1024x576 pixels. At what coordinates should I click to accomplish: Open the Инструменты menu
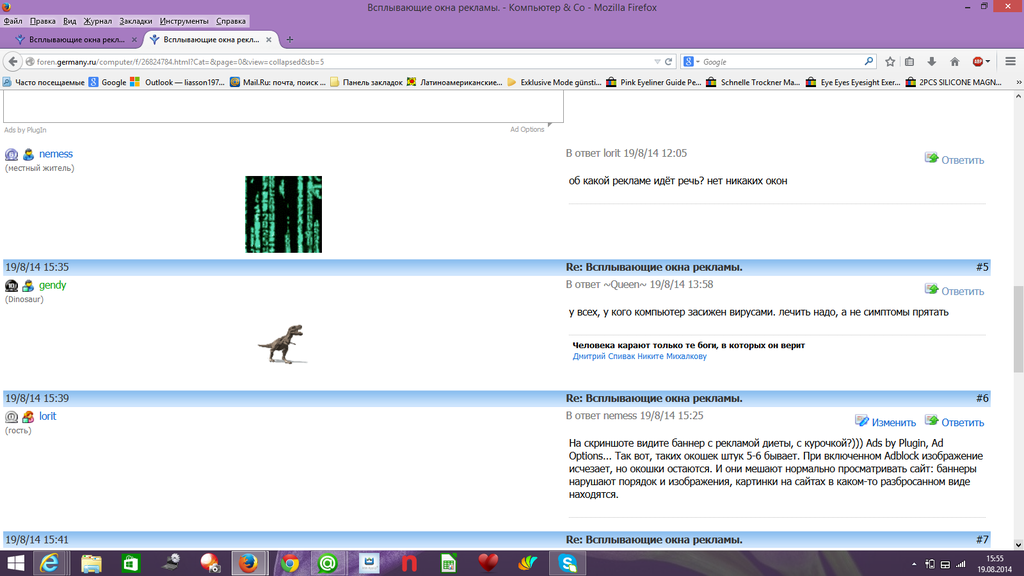[x=184, y=21]
